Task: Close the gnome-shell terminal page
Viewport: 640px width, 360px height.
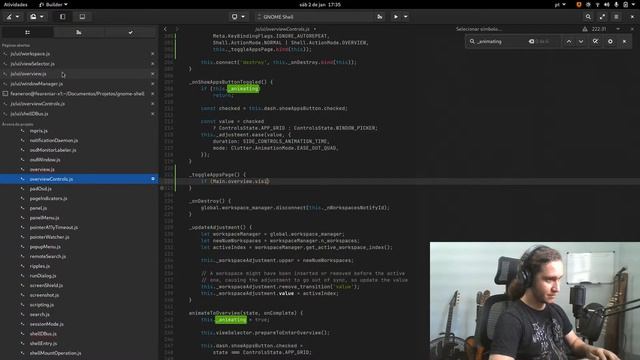Action: 153,94
